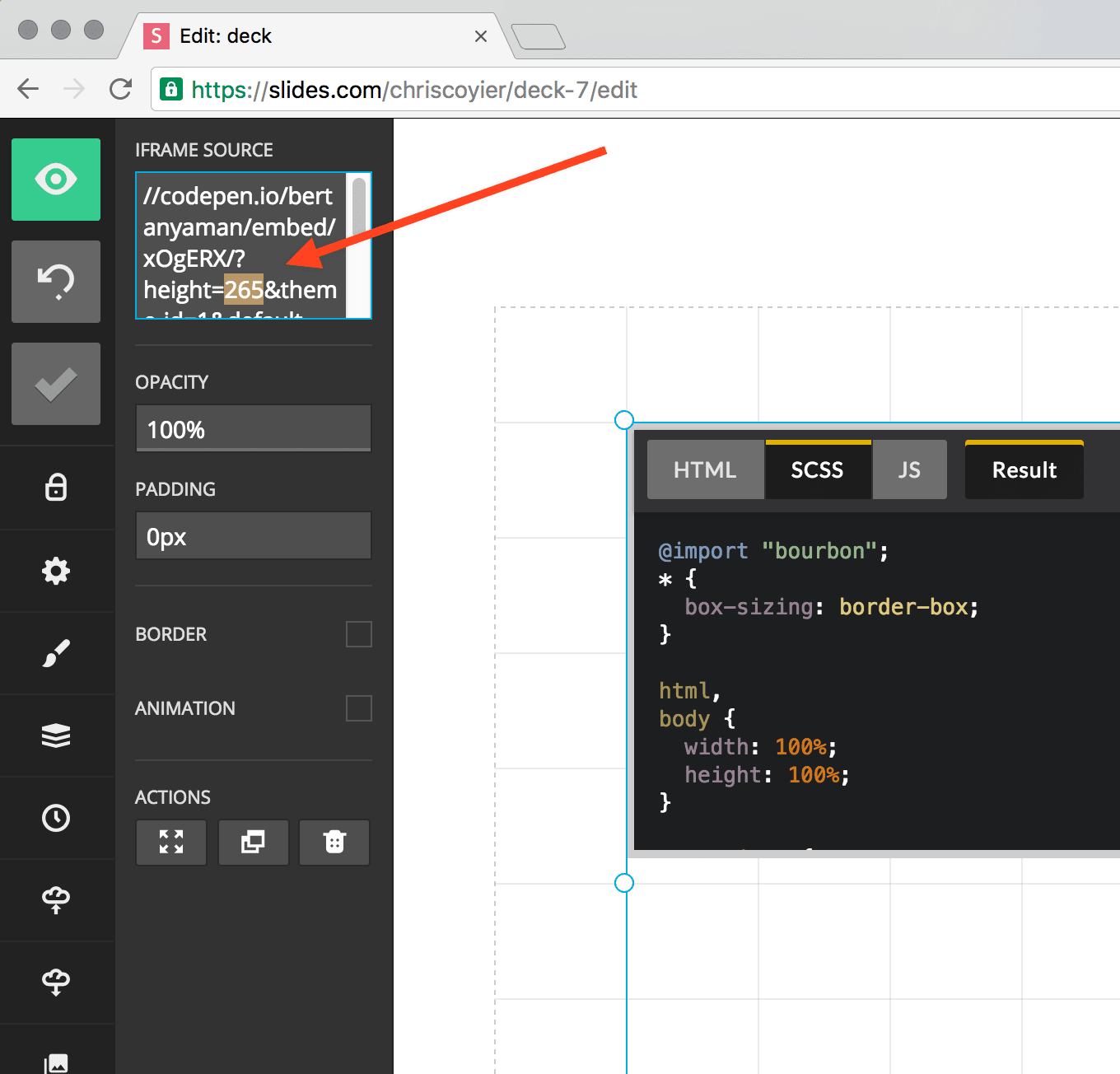Select the upper tree-shaped sidebar icon

click(x=55, y=900)
